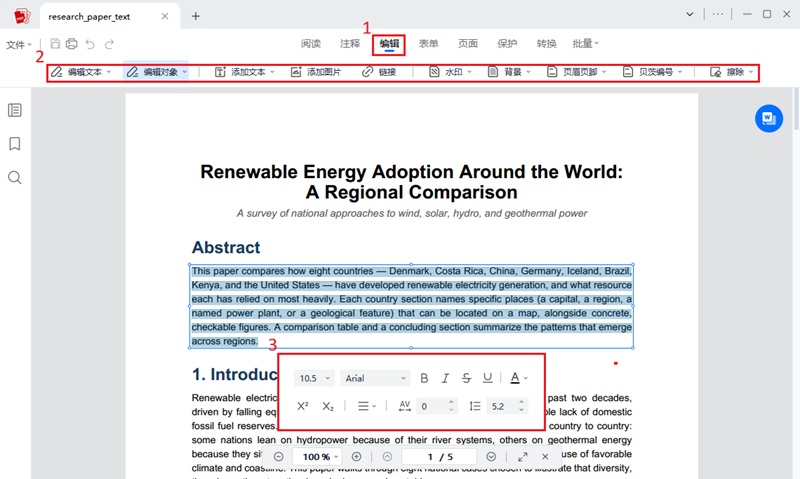Toggle bold formatting
800x479 pixels.
click(424, 378)
